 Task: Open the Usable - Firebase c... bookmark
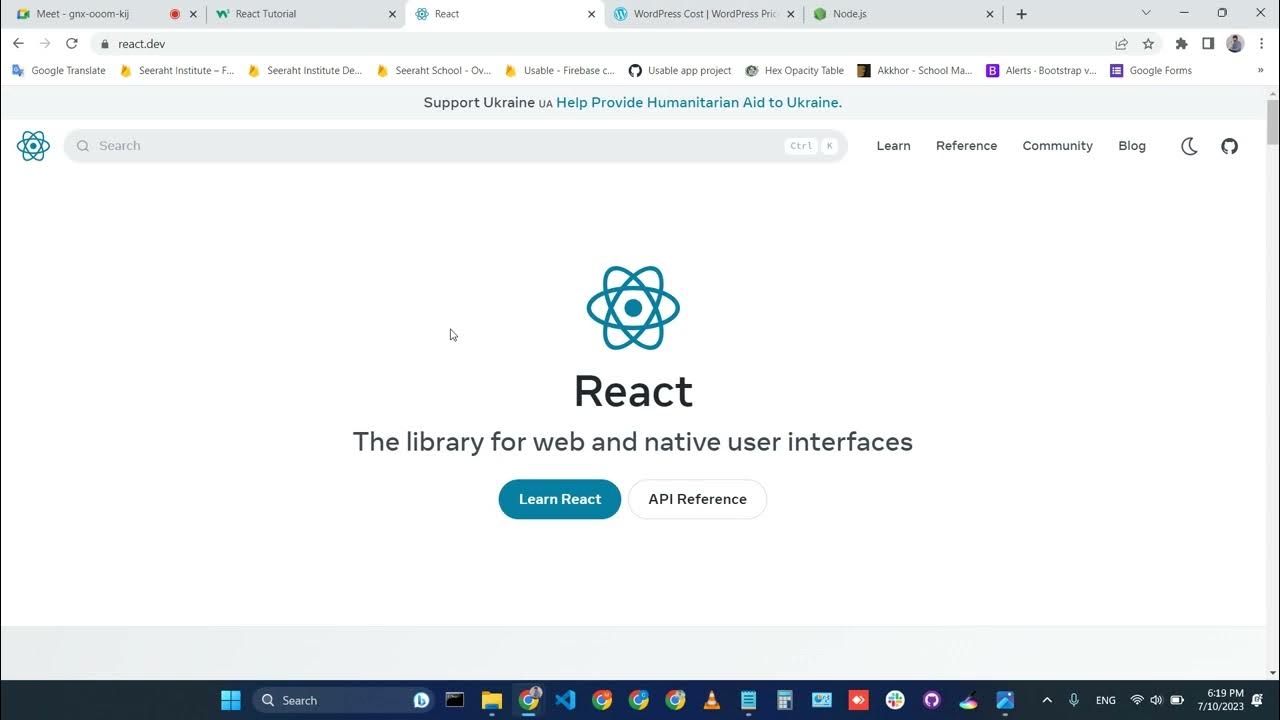click(x=560, y=71)
